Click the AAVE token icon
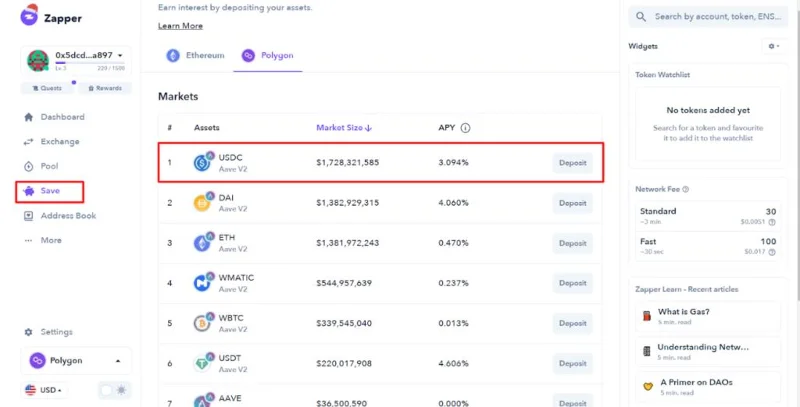The height and width of the screenshot is (407, 800). click(x=204, y=401)
